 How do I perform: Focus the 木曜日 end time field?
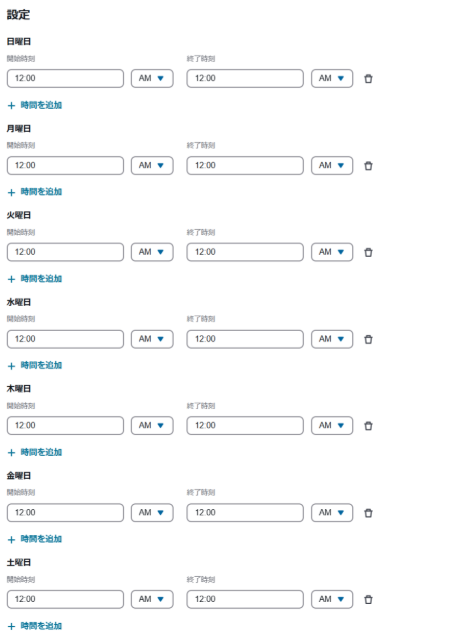point(245,426)
